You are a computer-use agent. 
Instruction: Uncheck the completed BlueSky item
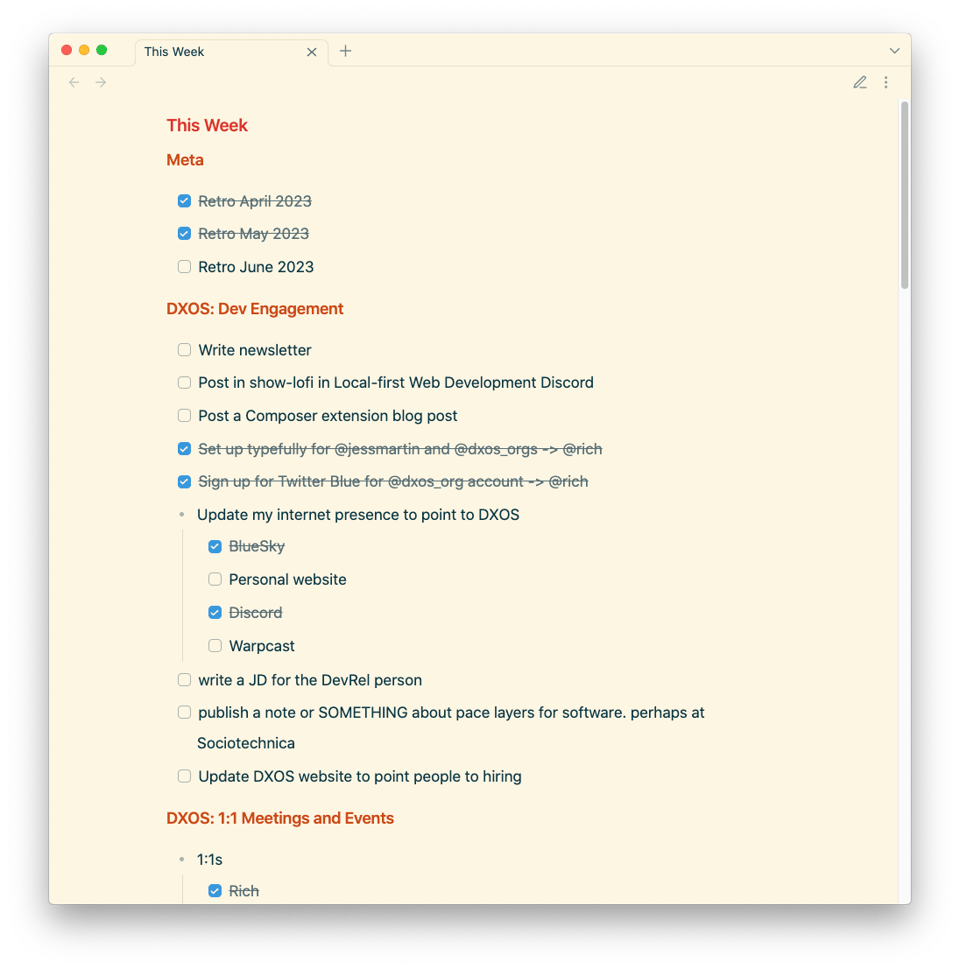[214, 546]
